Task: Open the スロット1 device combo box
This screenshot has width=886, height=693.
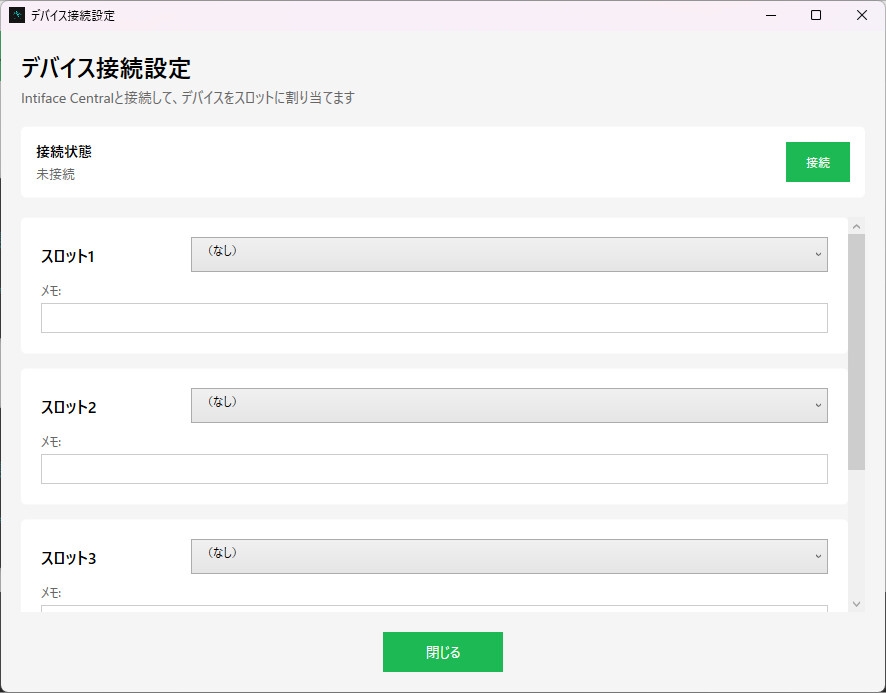Action: [x=508, y=254]
